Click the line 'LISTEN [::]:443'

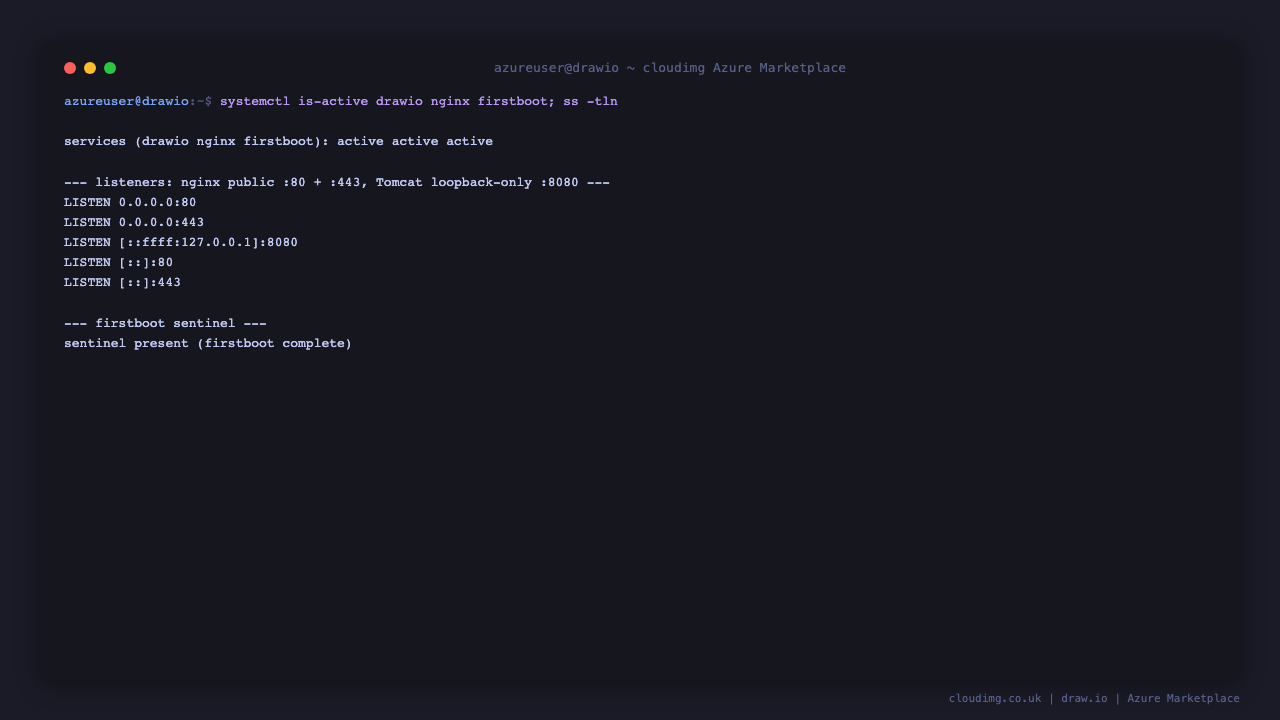coord(123,282)
